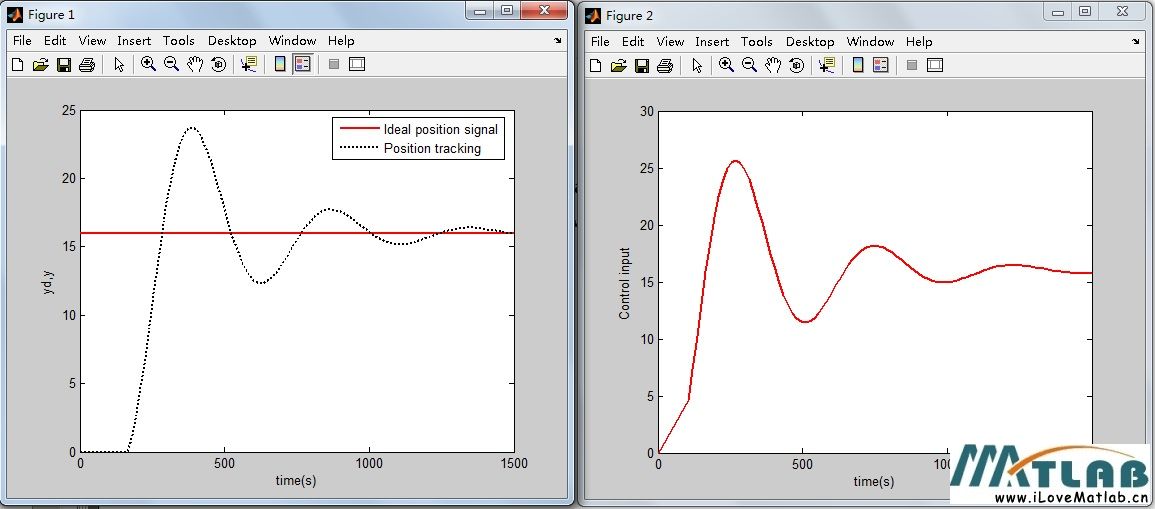The width and height of the screenshot is (1155, 509).
Task: Click 'Control input' axis label in Figure 2
Action: tap(625, 284)
